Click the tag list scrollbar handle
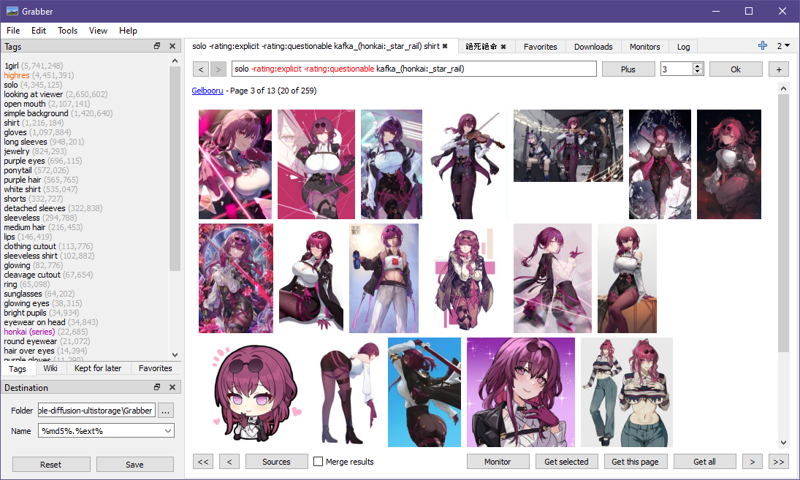Image resolution: width=800 pixels, height=480 pixels. (x=175, y=168)
